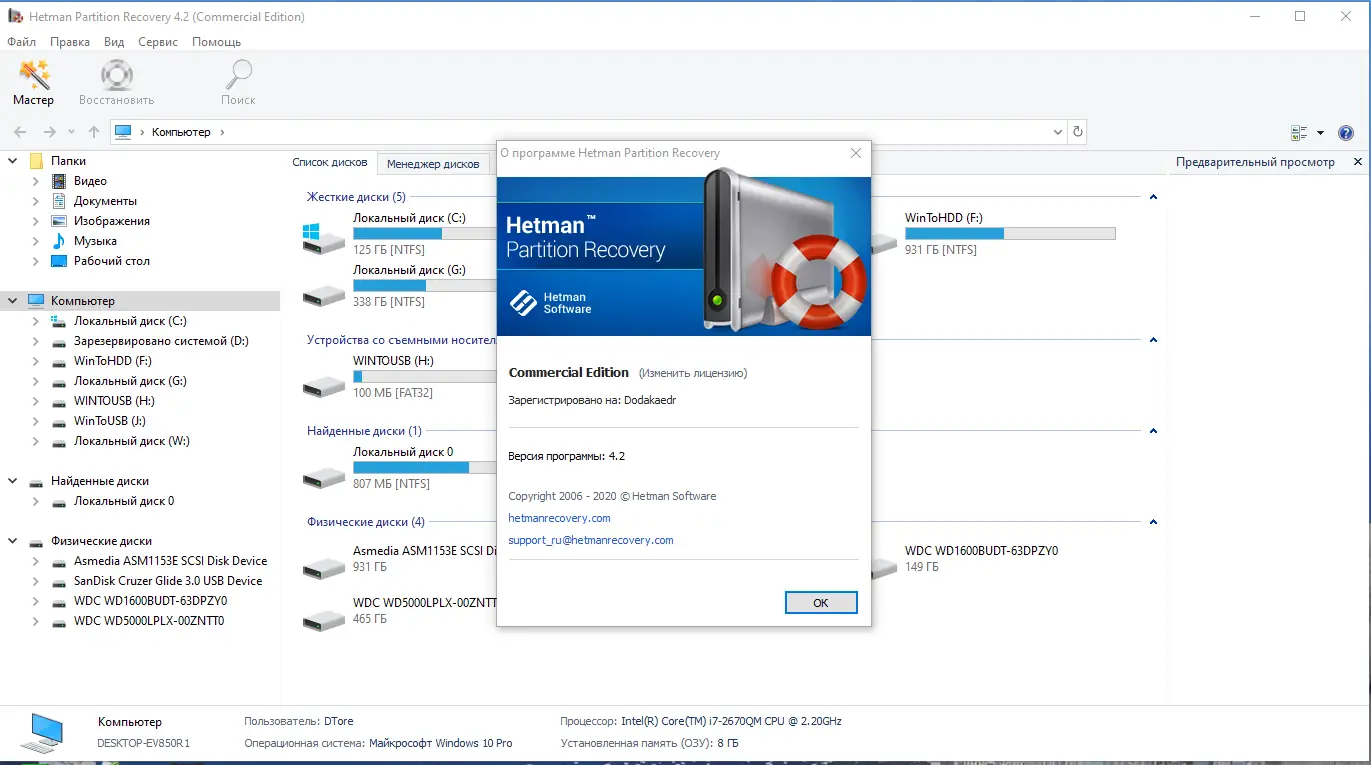Viewport: 1371px width, 765px height.
Task: Open the Мастер wizard tool
Action: [33, 80]
